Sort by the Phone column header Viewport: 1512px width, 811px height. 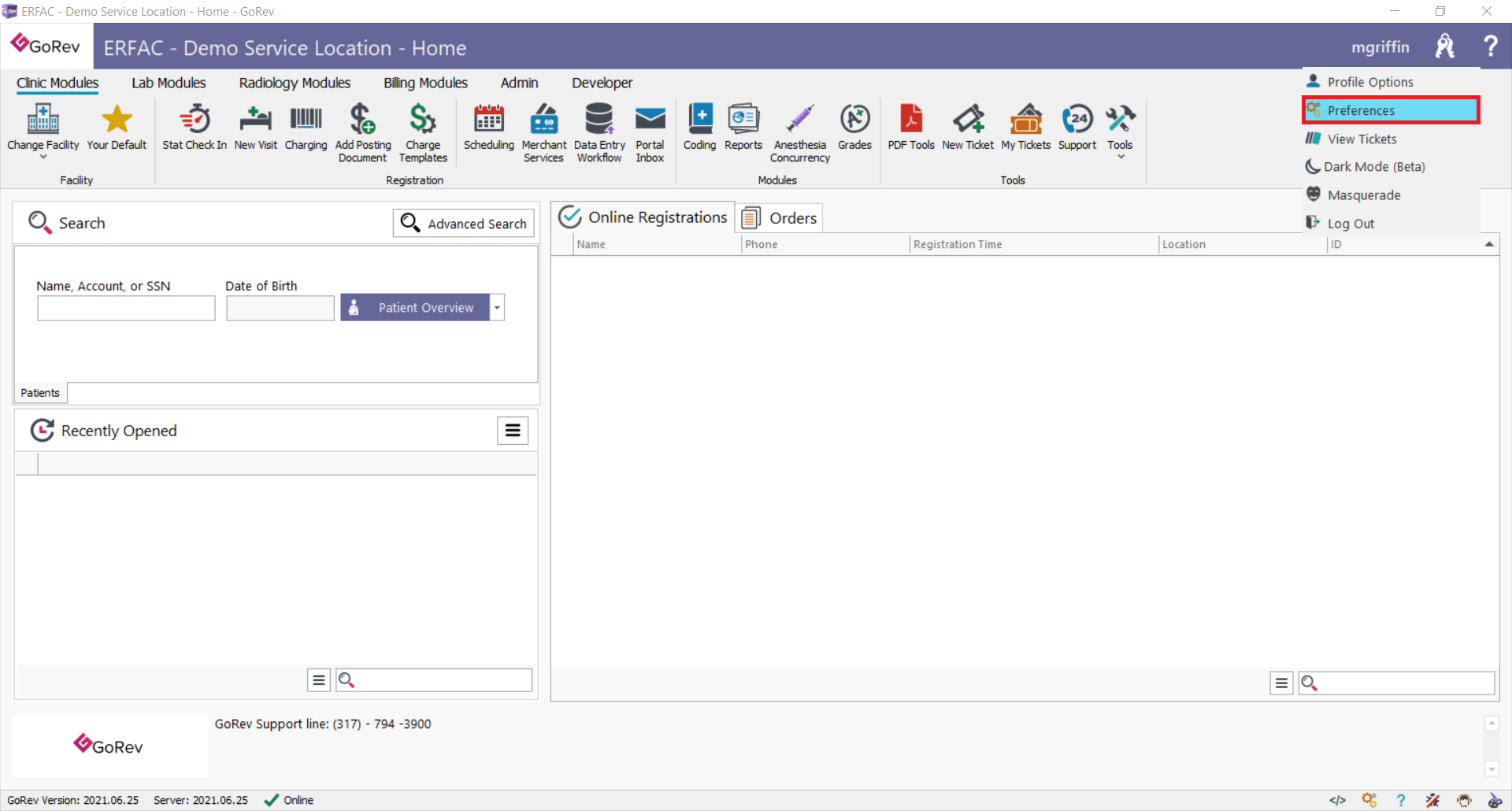[825, 244]
